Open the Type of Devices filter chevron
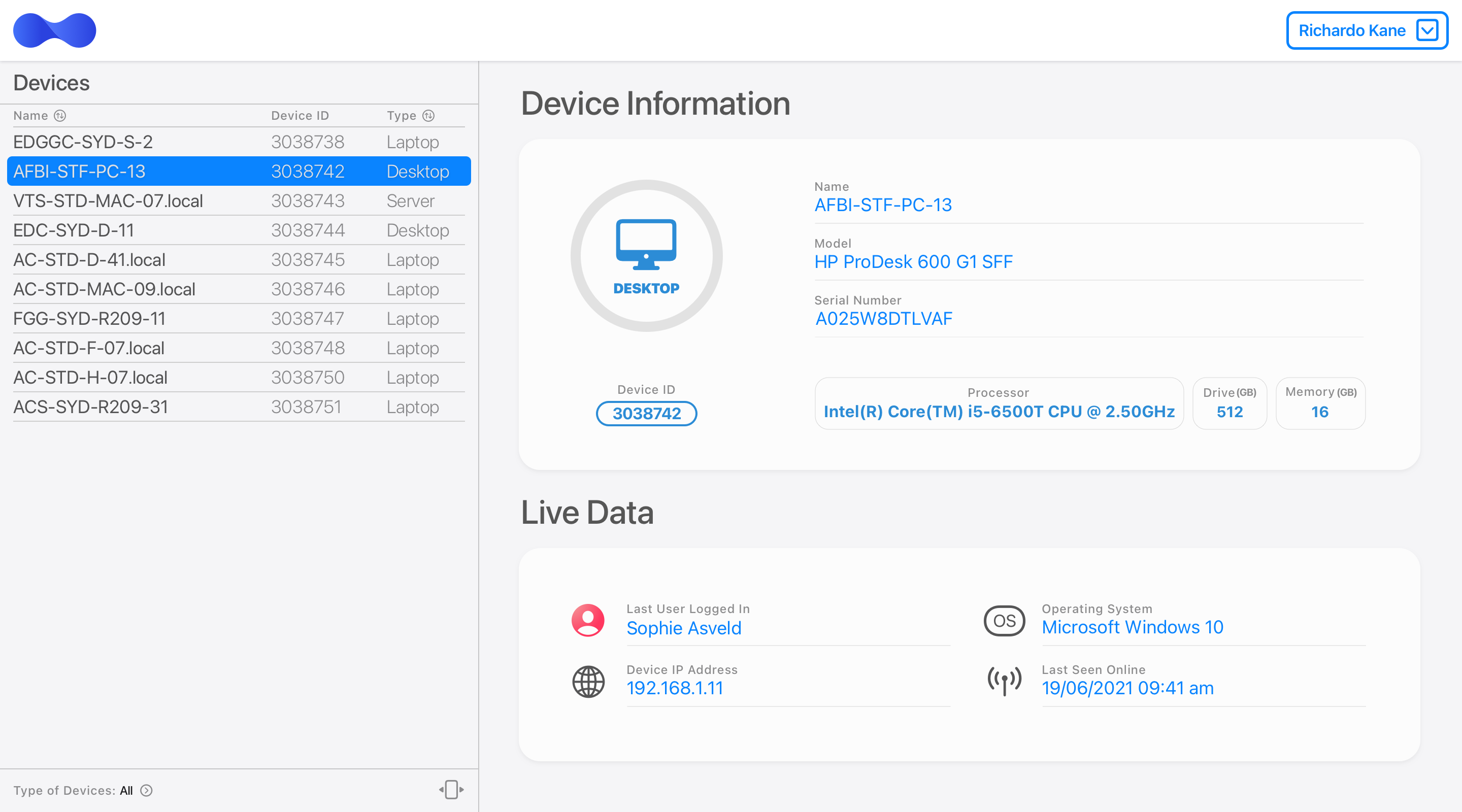The image size is (1462, 812). pos(146,791)
